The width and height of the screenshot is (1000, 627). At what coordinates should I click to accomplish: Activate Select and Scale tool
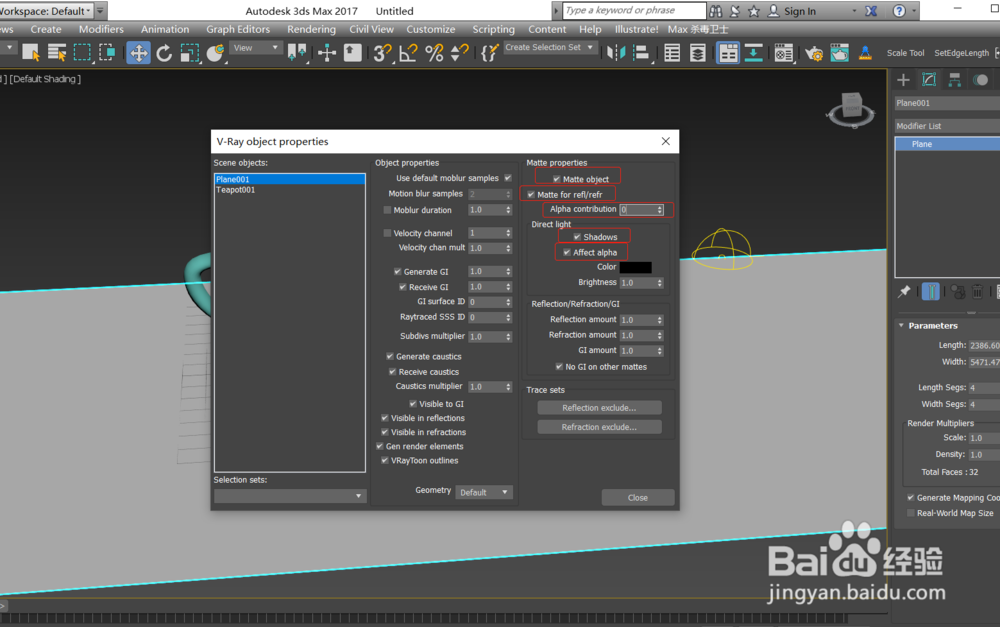[189, 52]
